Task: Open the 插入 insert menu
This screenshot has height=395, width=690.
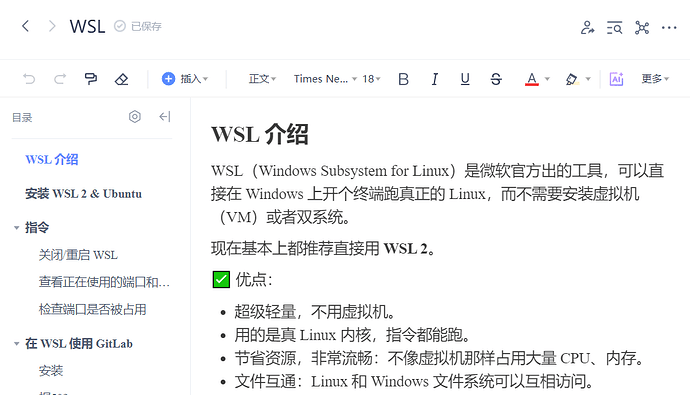Action: tap(185, 79)
